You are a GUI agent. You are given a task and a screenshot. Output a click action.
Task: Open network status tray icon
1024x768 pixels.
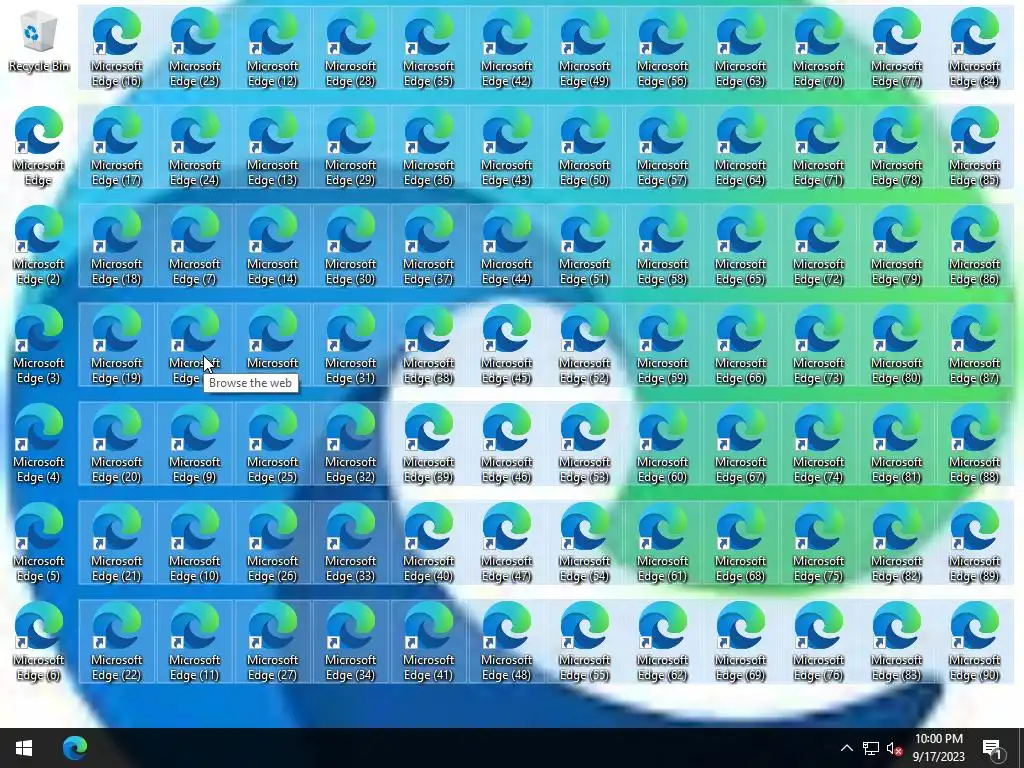pos(871,748)
